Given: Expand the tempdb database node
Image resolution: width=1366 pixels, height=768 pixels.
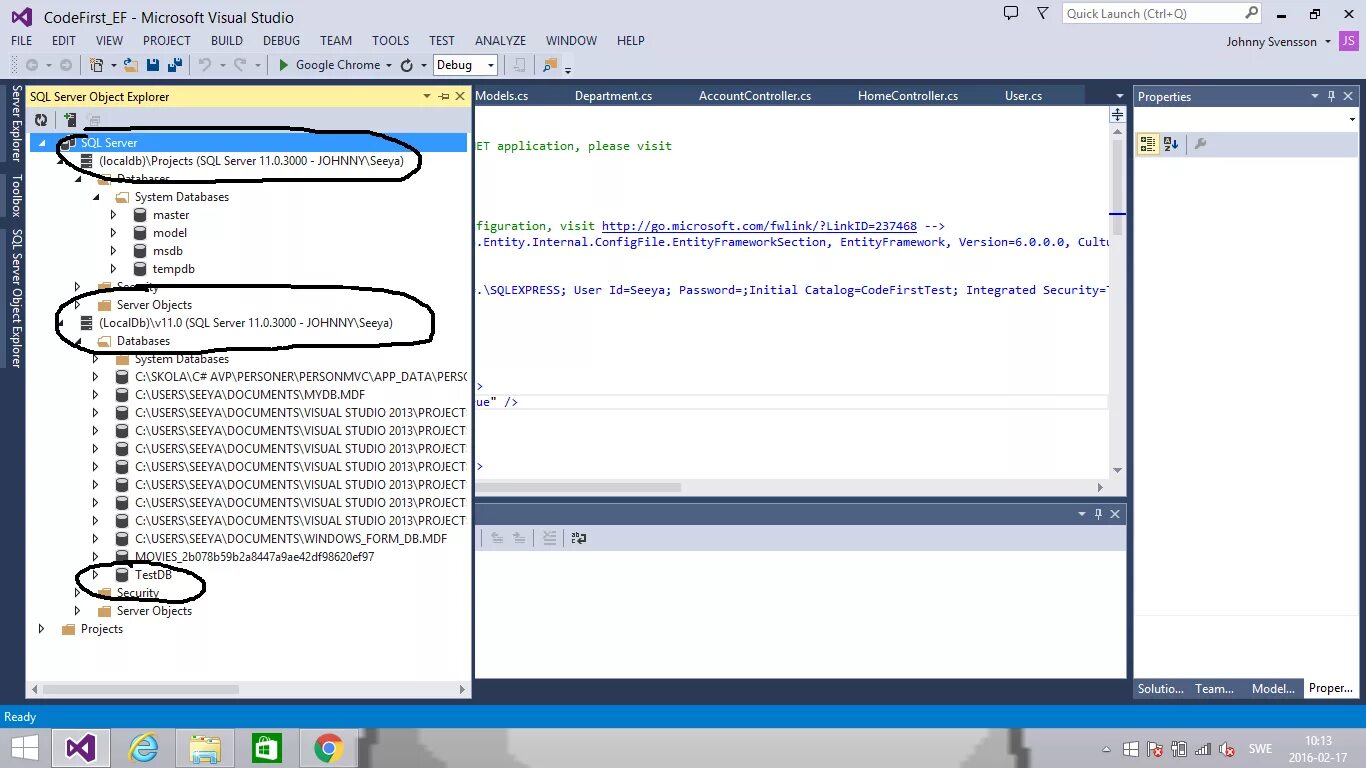Looking at the screenshot, I should [x=113, y=269].
